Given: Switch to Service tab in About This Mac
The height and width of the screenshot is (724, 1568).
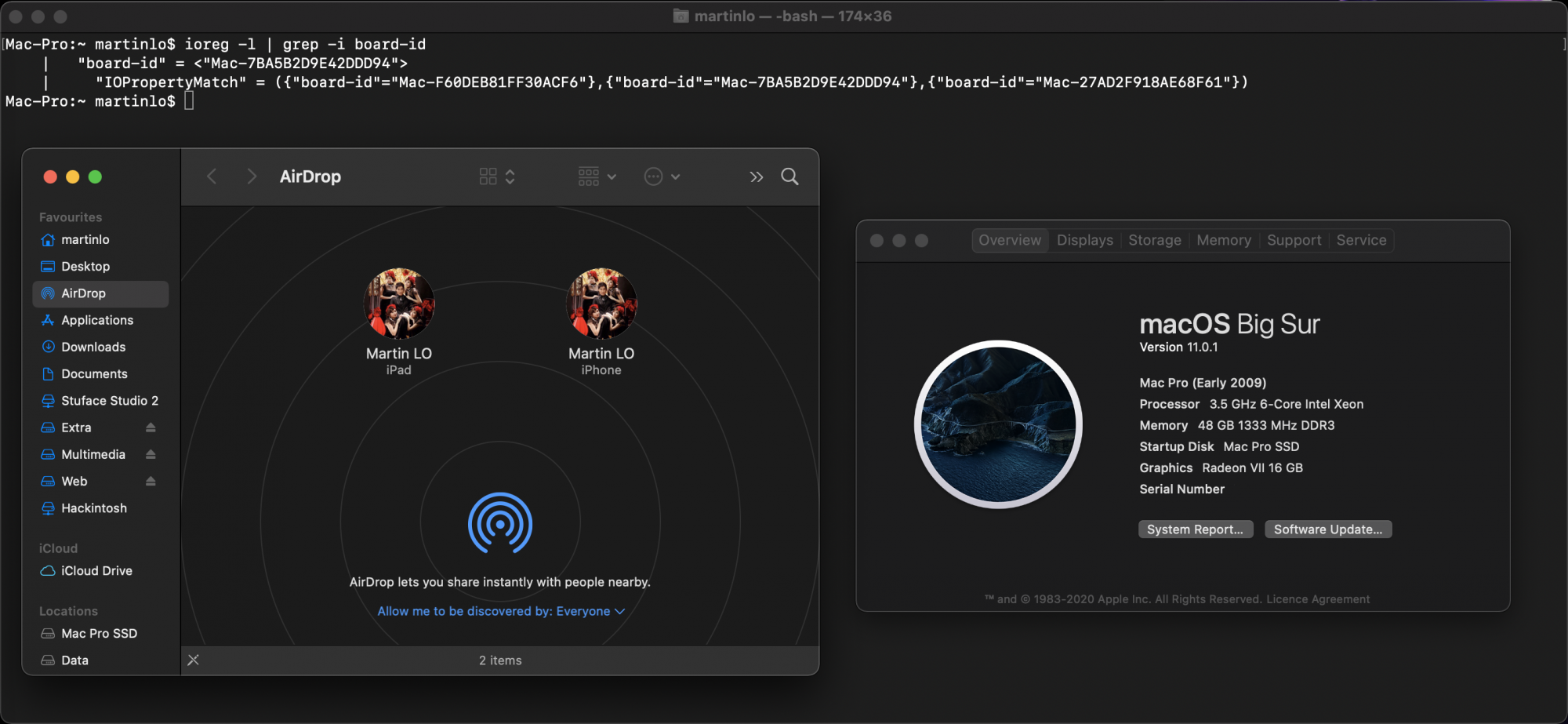Looking at the screenshot, I should [1362, 240].
